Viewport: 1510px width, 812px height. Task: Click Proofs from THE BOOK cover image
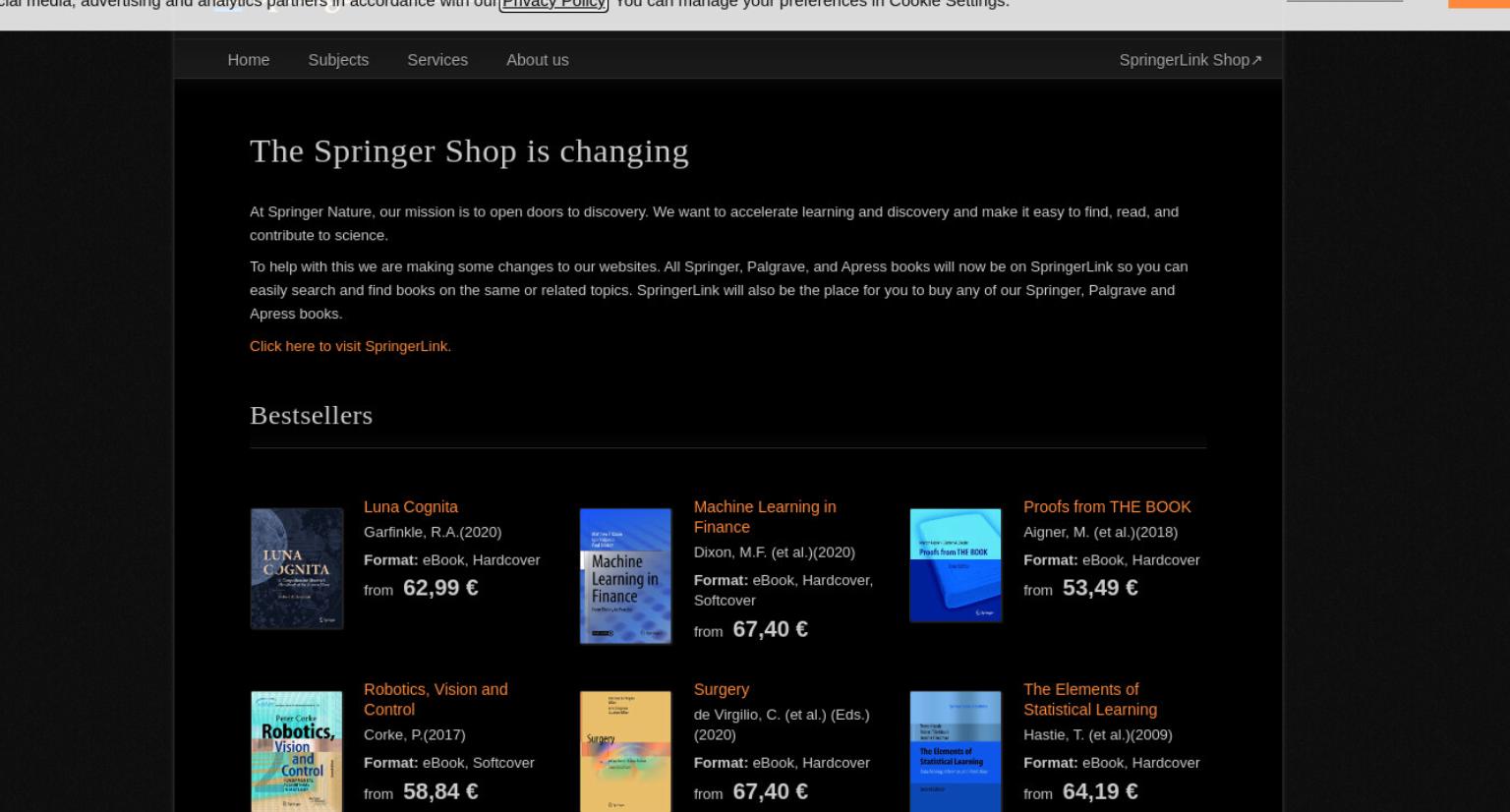click(x=956, y=565)
